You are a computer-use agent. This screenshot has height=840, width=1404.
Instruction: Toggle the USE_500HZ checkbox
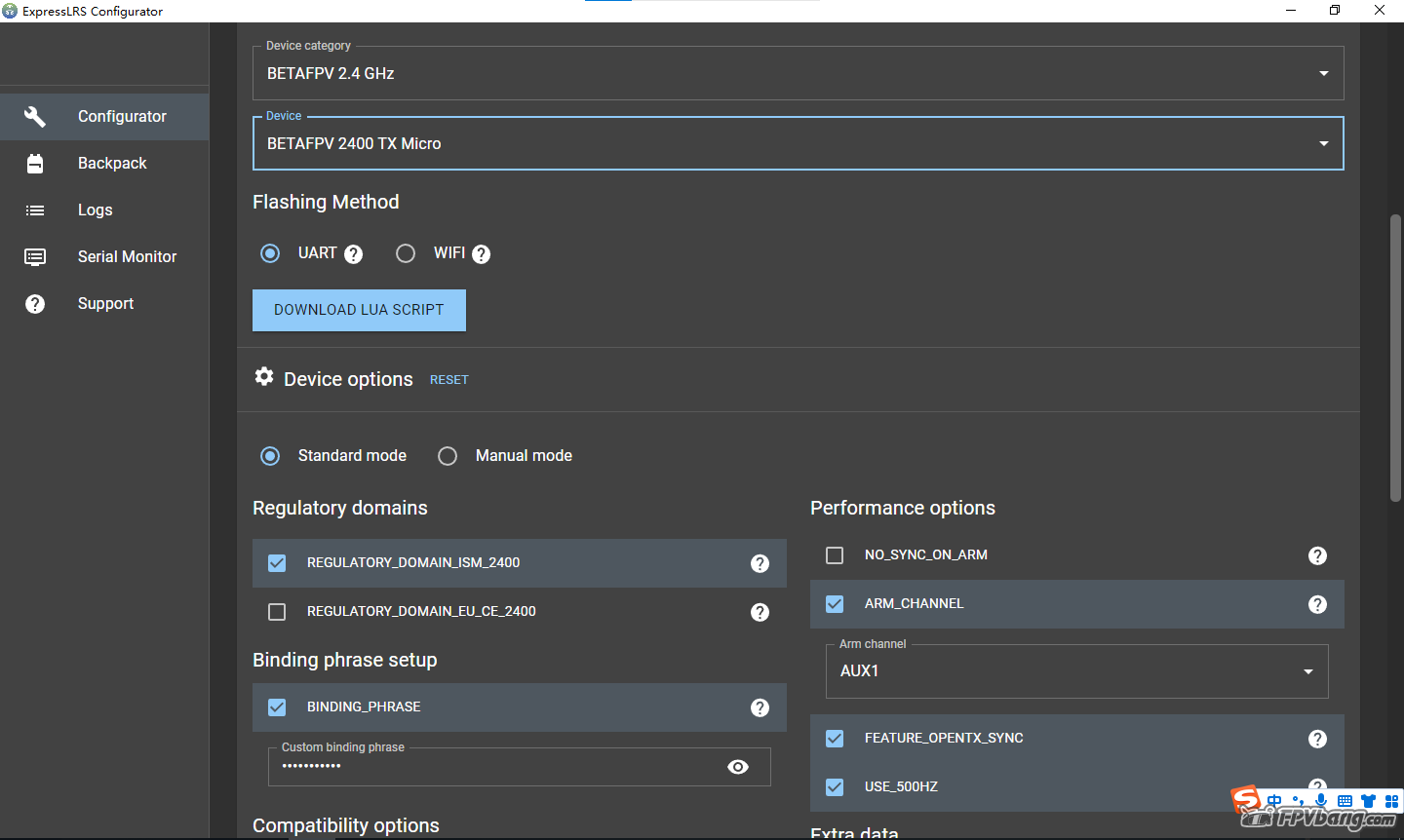pos(835,787)
